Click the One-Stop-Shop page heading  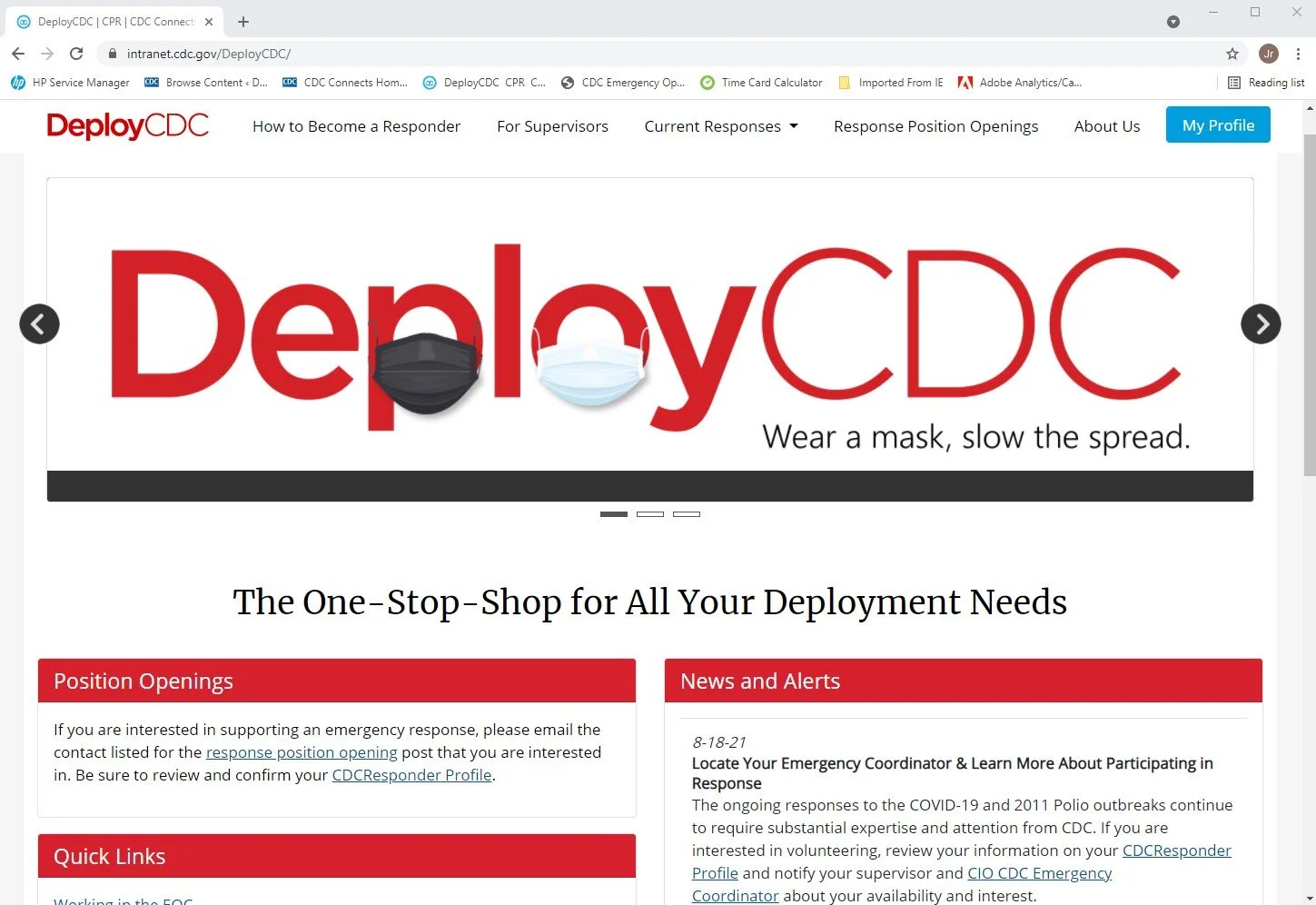tap(650, 602)
